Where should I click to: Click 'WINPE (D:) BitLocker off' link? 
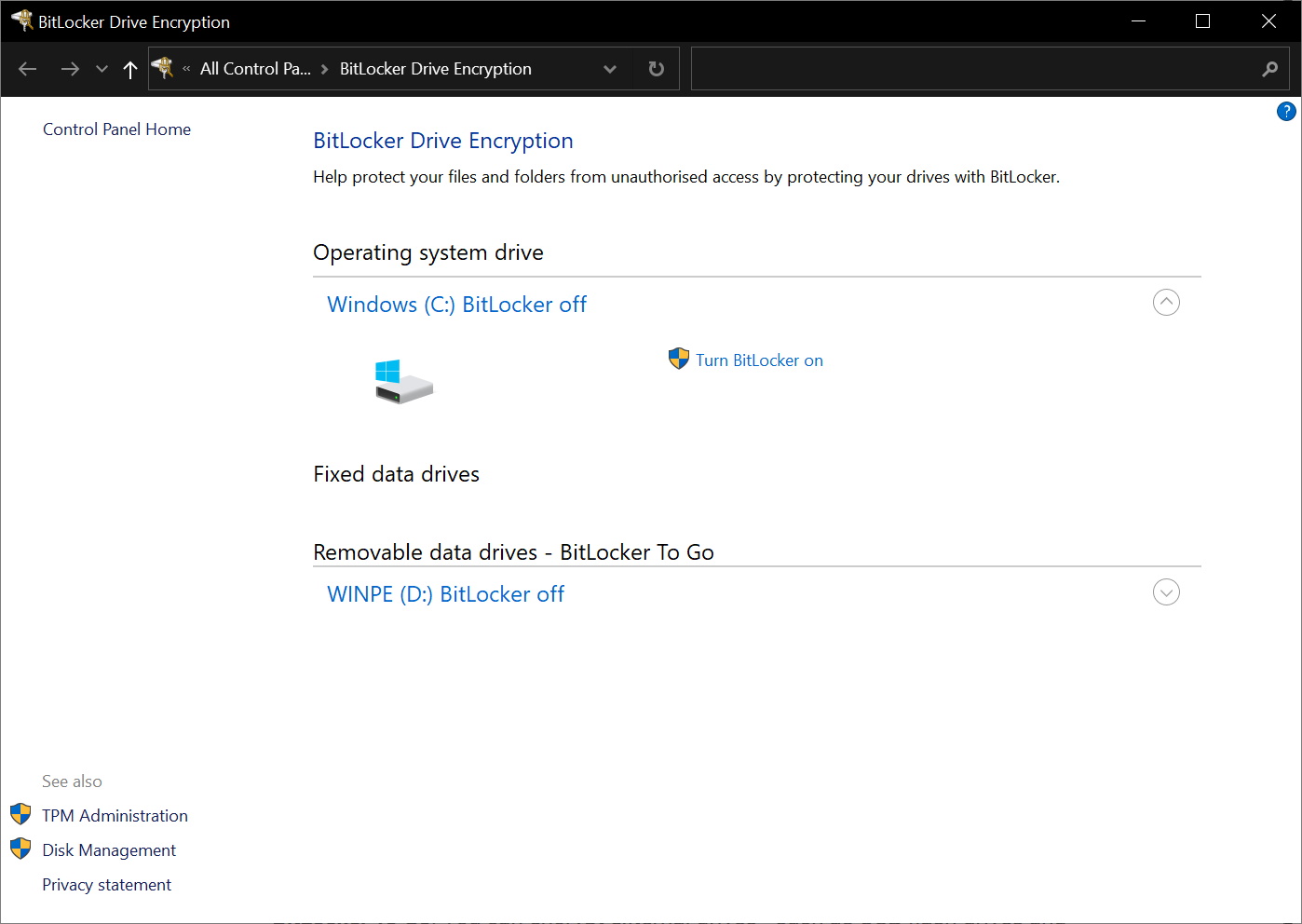click(x=445, y=594)
